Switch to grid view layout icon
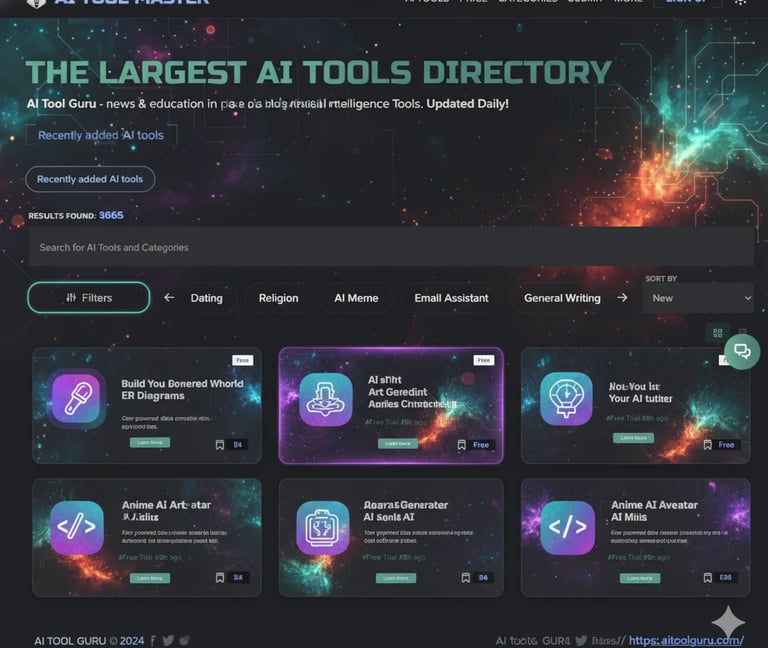 (x=718, y=333)
